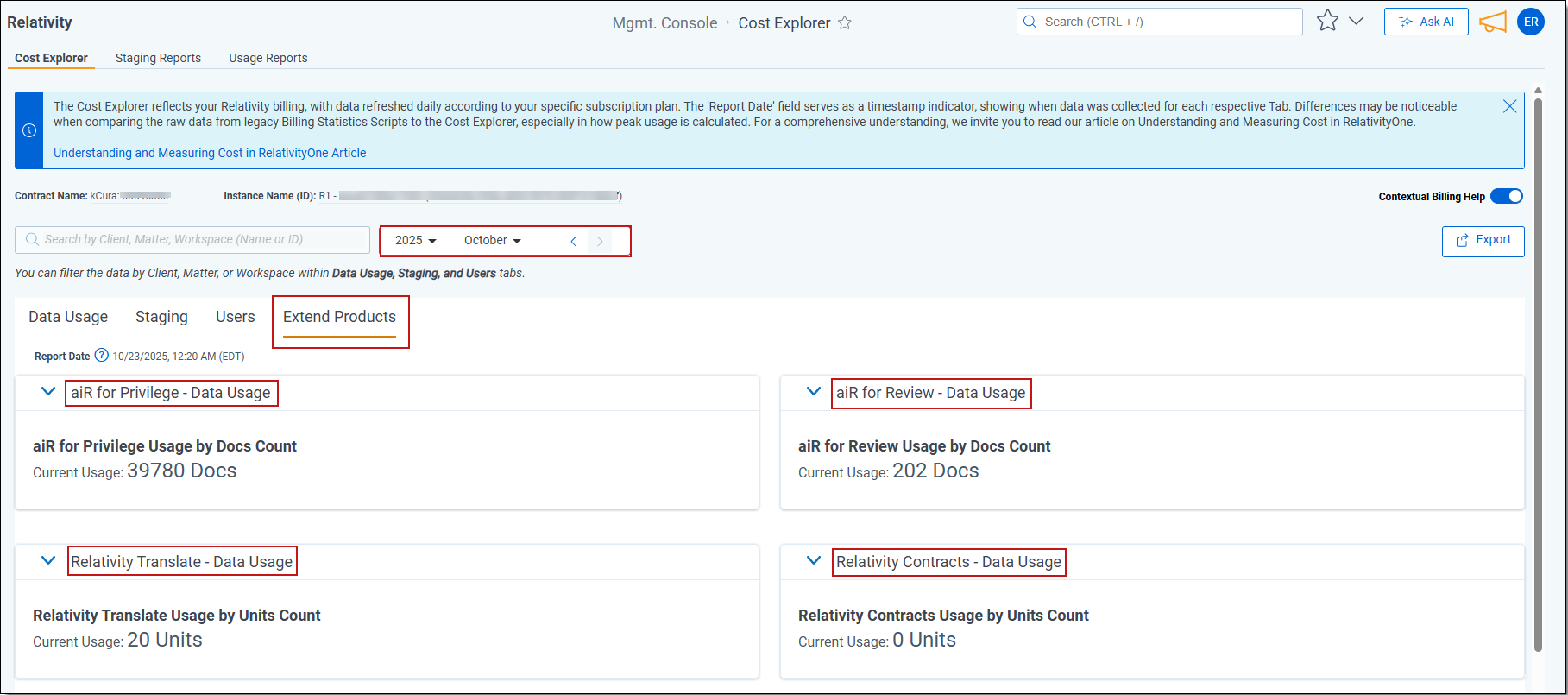1568x695 pixels.
Task: Open the October month dropdown
Action: (493, 240)
